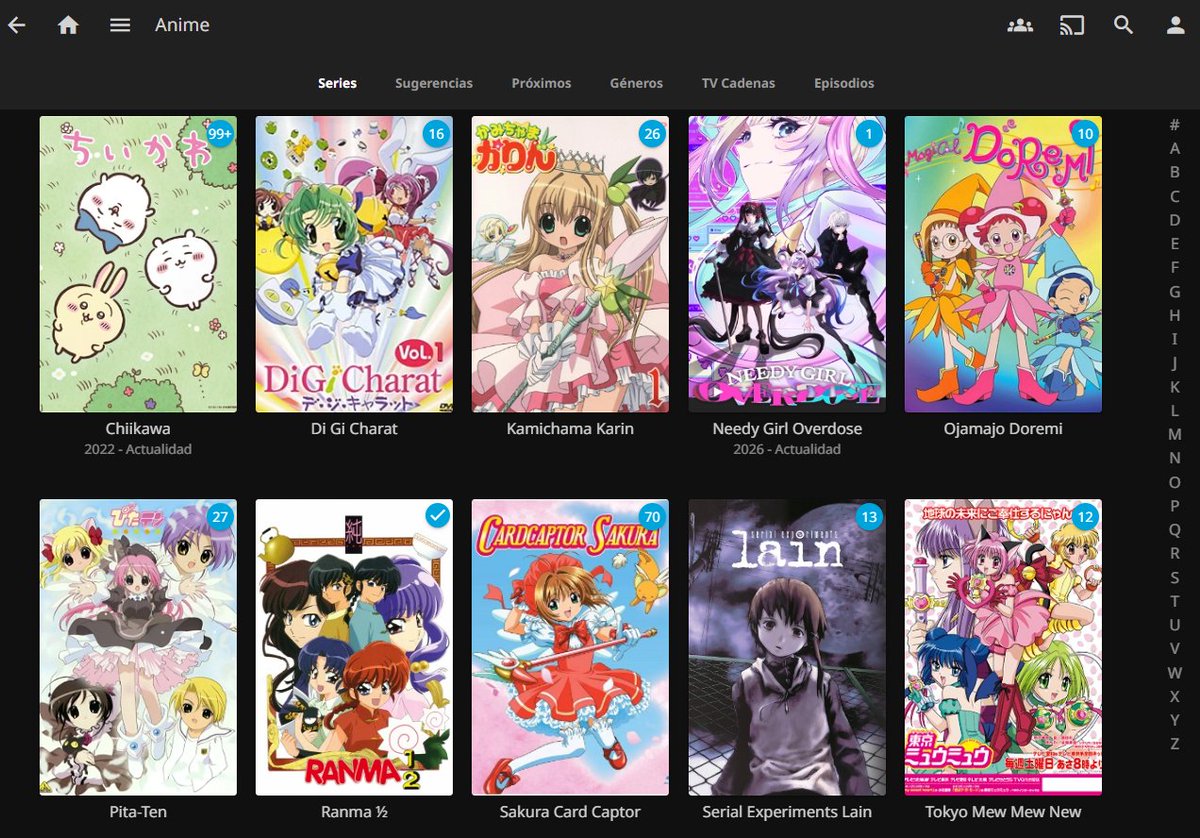
Task: Click '2026 - Actualidad' under Needy Girl Overdose
Action: 787,449
